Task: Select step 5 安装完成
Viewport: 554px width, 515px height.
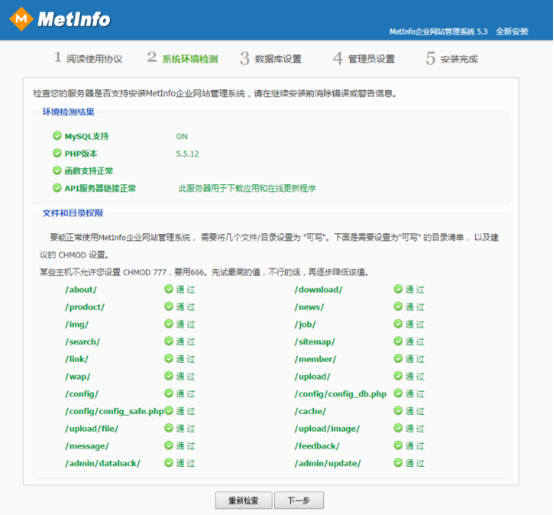Action: pos(452,58)
